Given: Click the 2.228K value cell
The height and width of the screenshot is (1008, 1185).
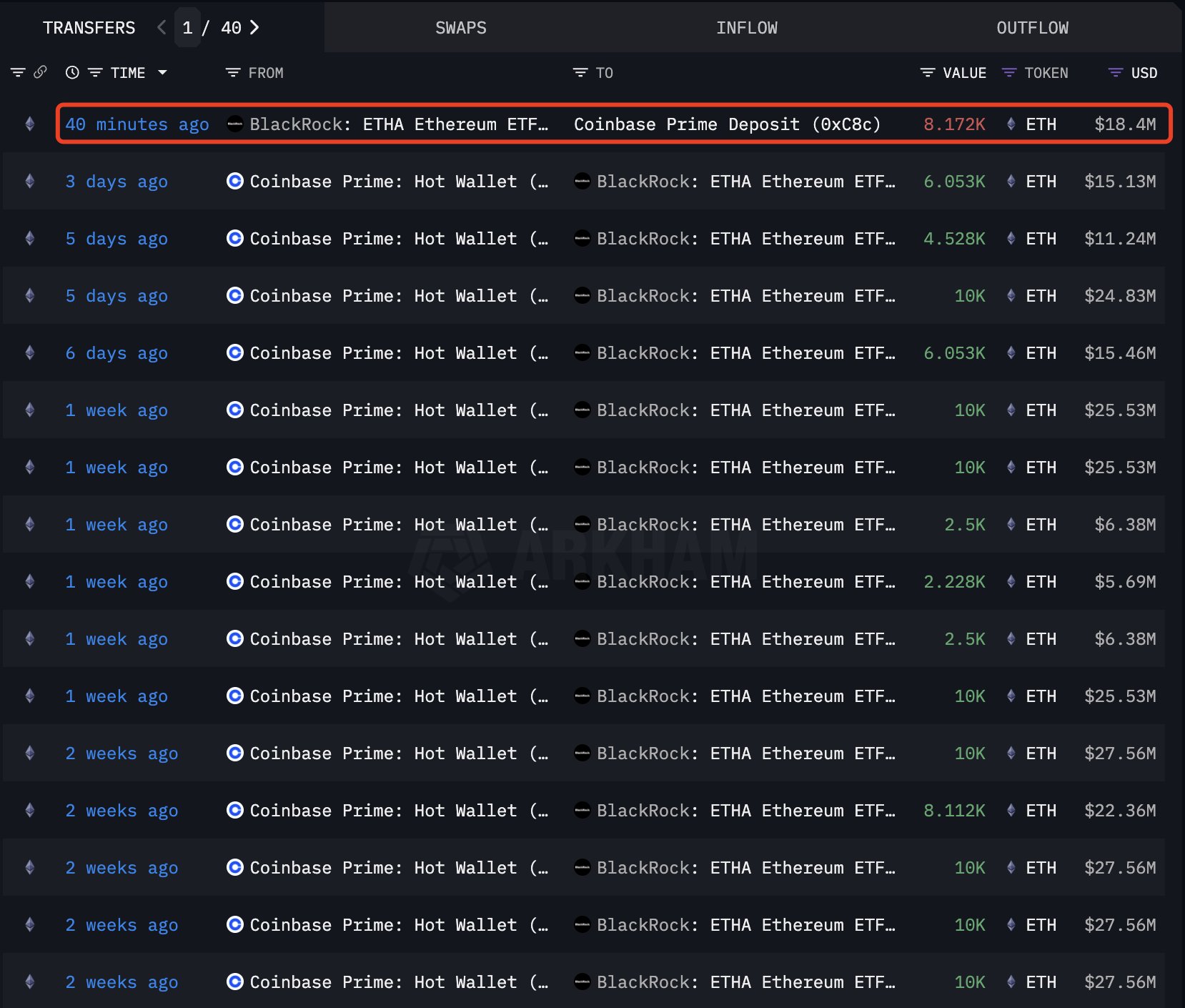Looking at the screenshot, I should pos(954,582).
